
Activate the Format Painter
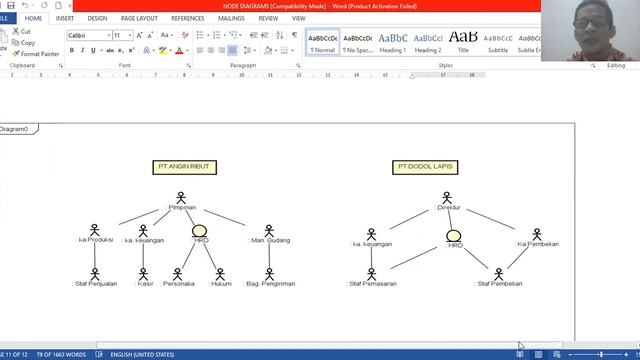pyautogui.click(x=36, y=54)
